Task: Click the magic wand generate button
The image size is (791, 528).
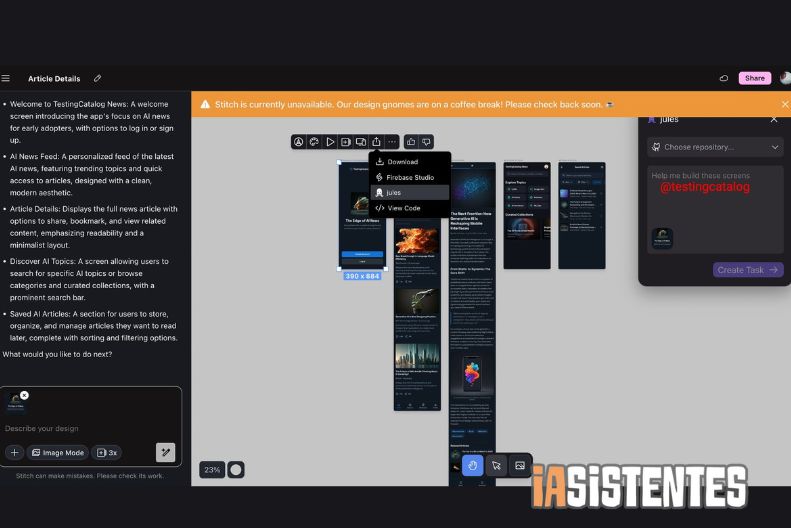Action: (x=165, y=452)
